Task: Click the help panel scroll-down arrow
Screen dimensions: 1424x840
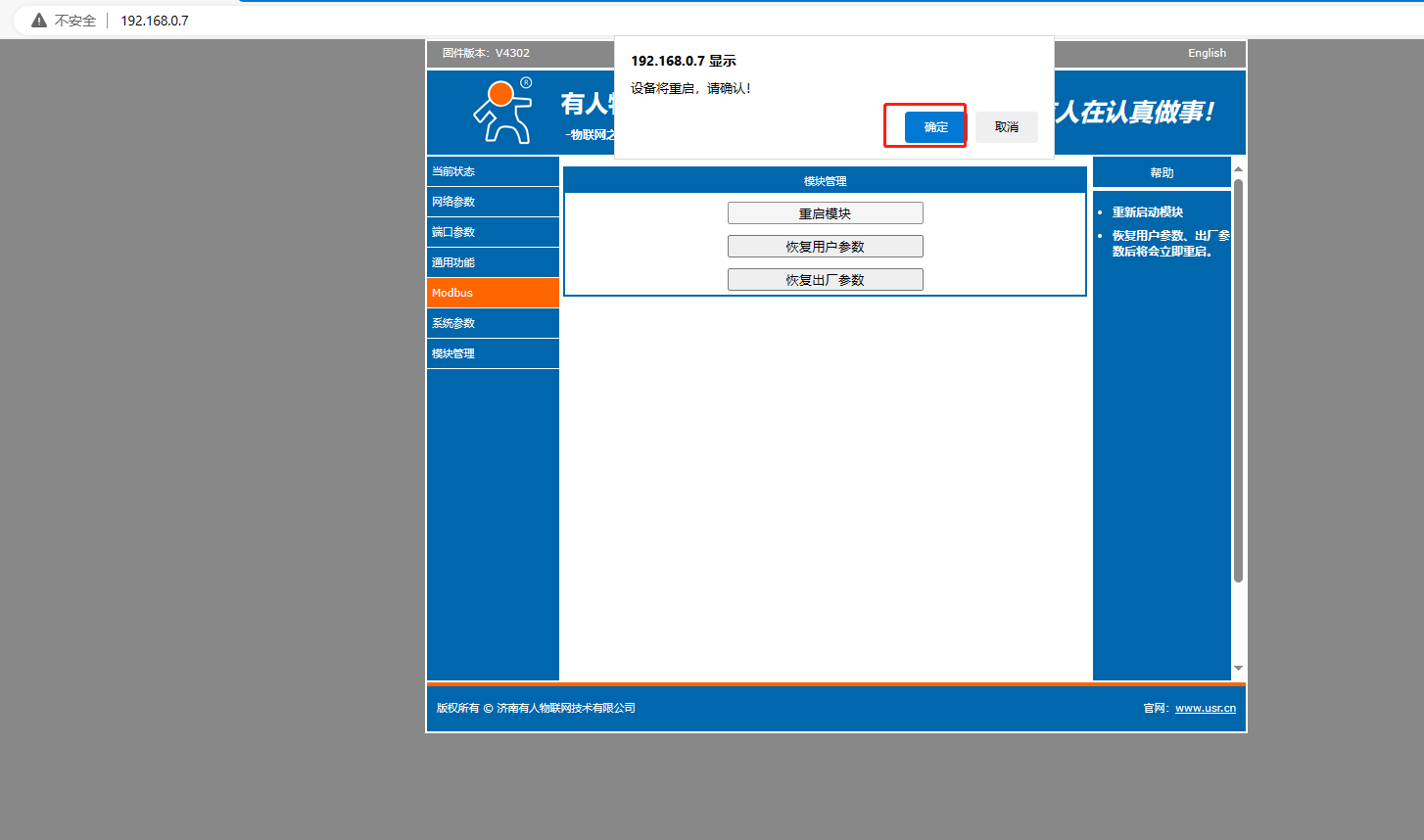Action: [1238, 669]
